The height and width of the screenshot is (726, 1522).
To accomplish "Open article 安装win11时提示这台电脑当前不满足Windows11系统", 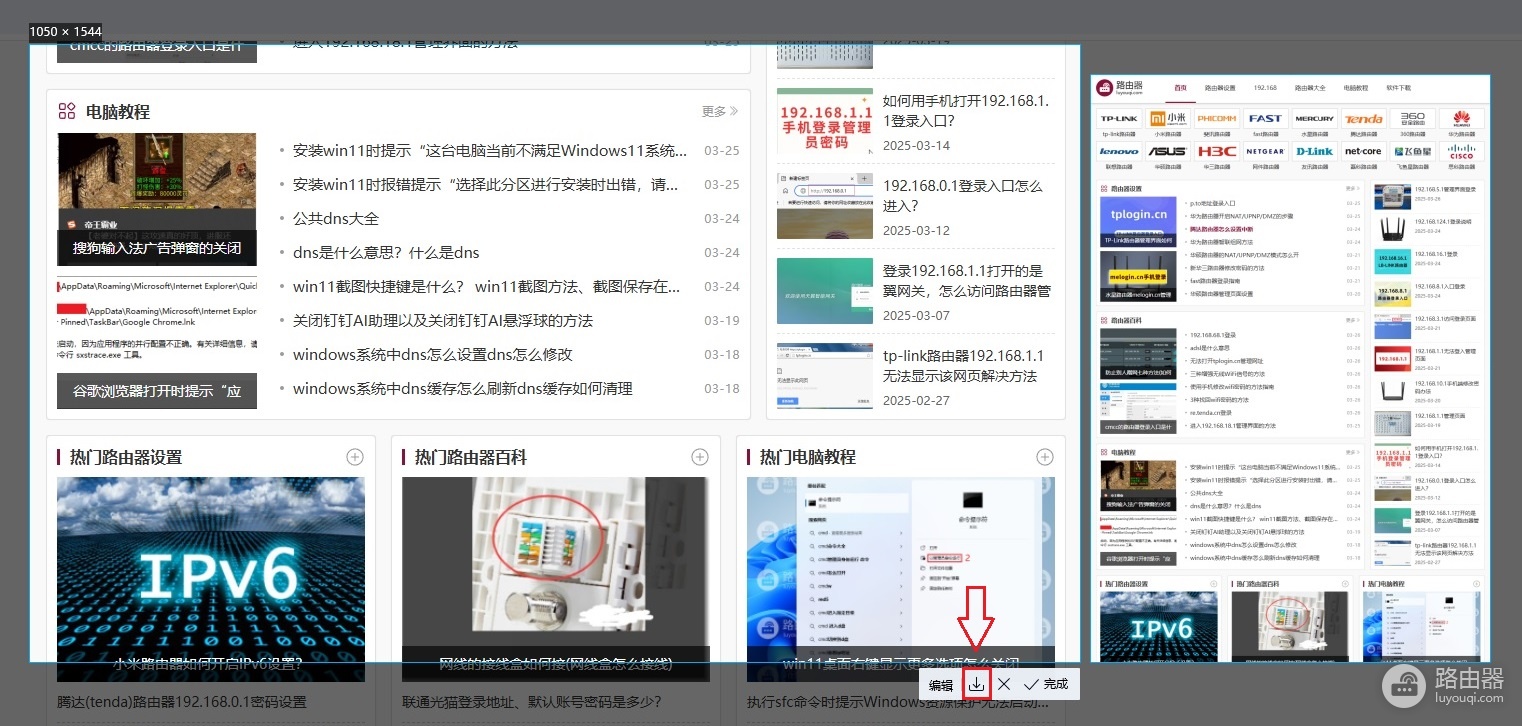I will pos(490,151).
